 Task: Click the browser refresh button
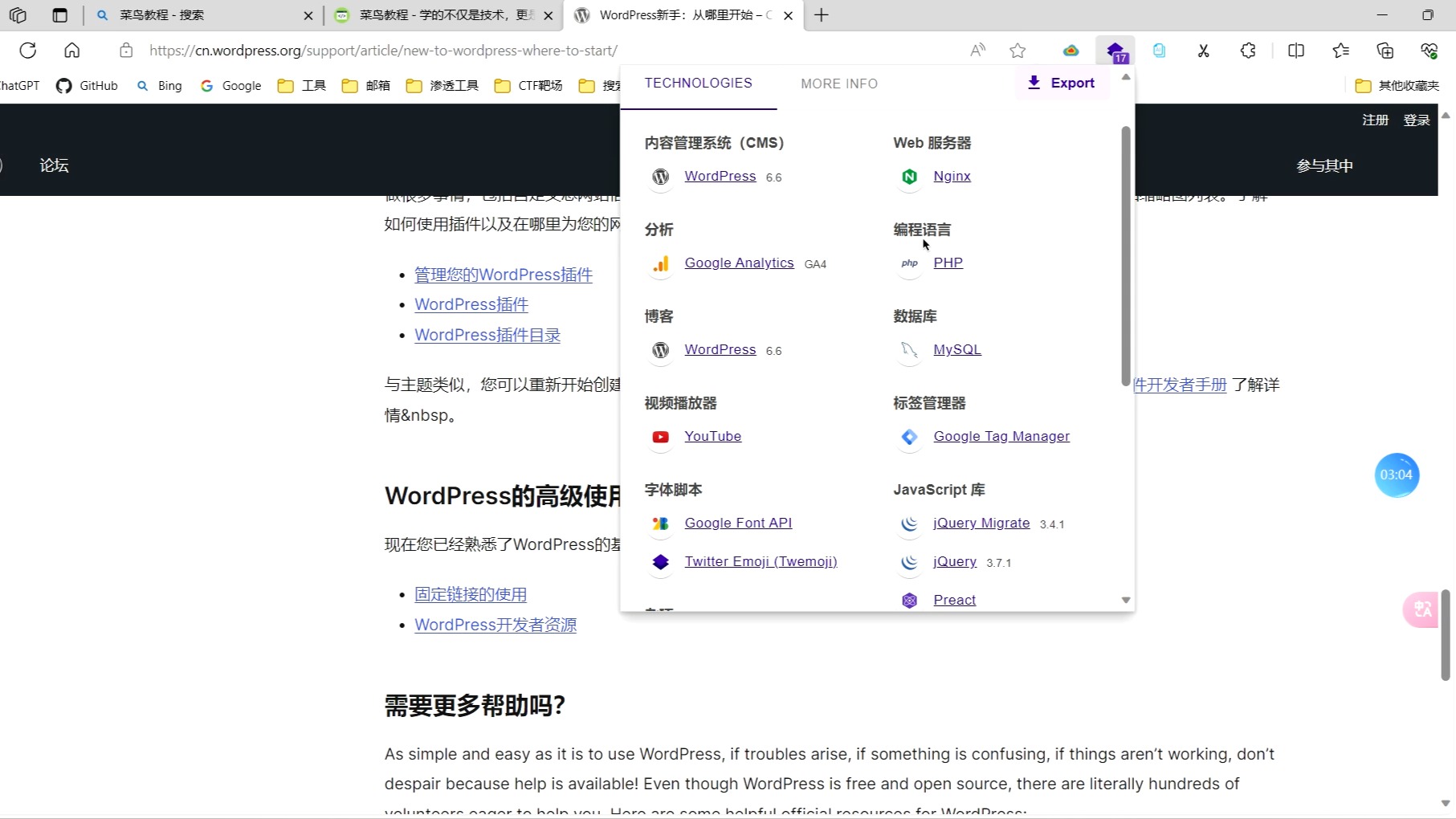point(28,51)
